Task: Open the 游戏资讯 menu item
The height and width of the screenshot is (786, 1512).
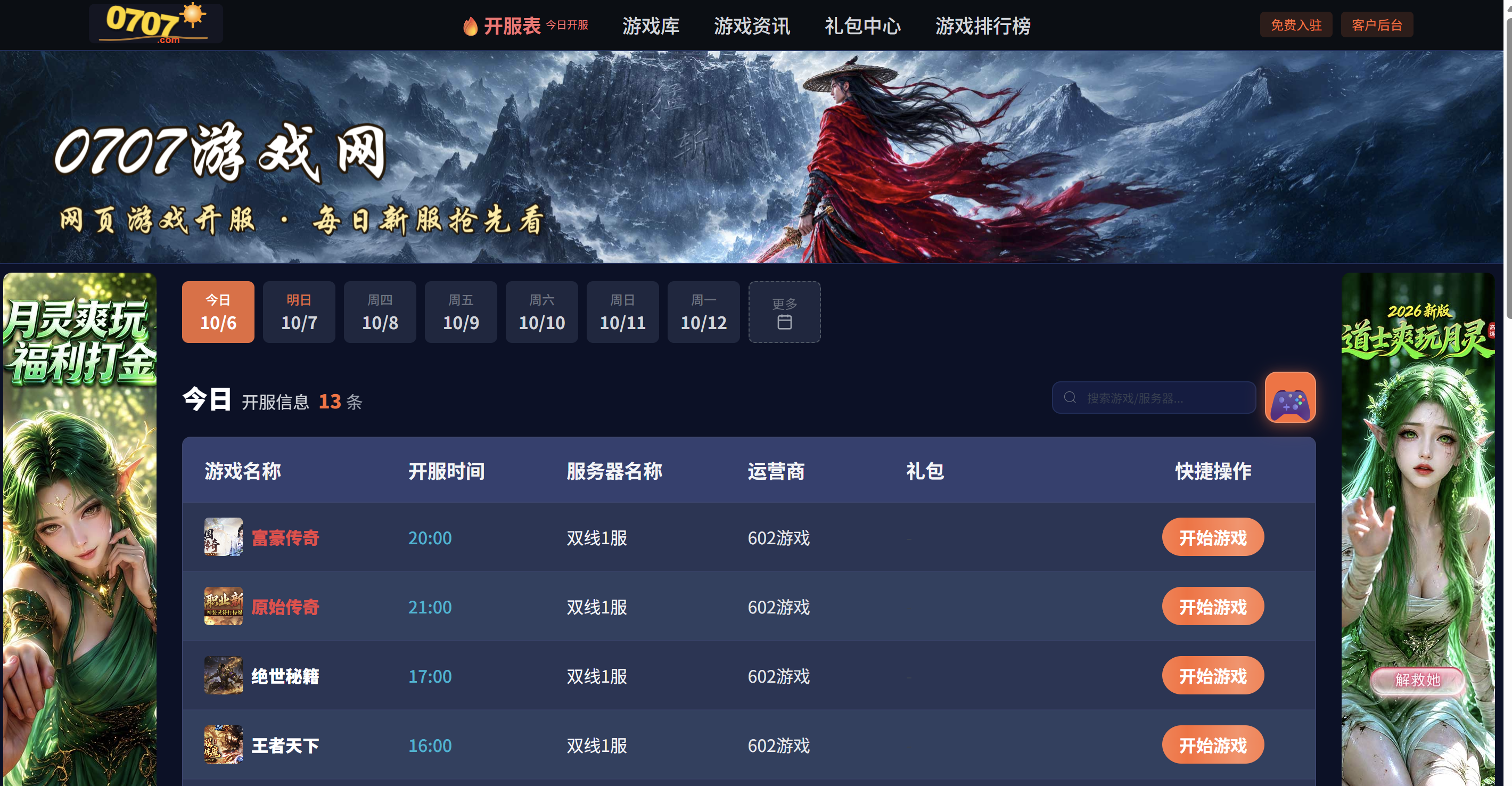Action: pyautogui.click(x=752, y=26)
